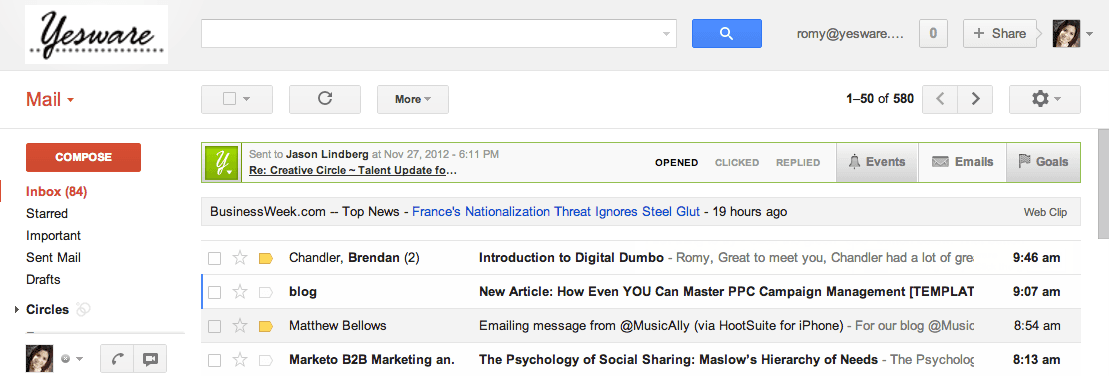Switch to the Events tab in Yesware bar
This screenshot has width=1109, height=376.
[877, 162]
